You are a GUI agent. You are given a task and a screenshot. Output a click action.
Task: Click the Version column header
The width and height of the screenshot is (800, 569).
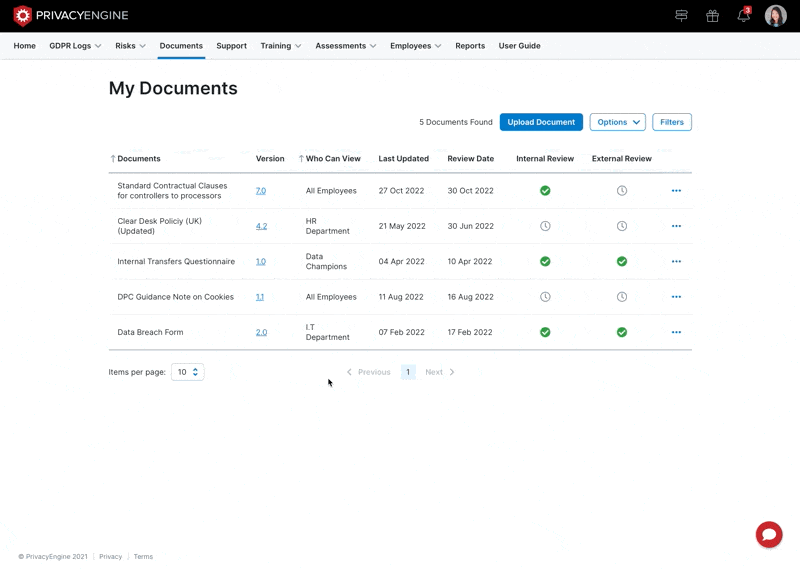(x=270, y=159)
